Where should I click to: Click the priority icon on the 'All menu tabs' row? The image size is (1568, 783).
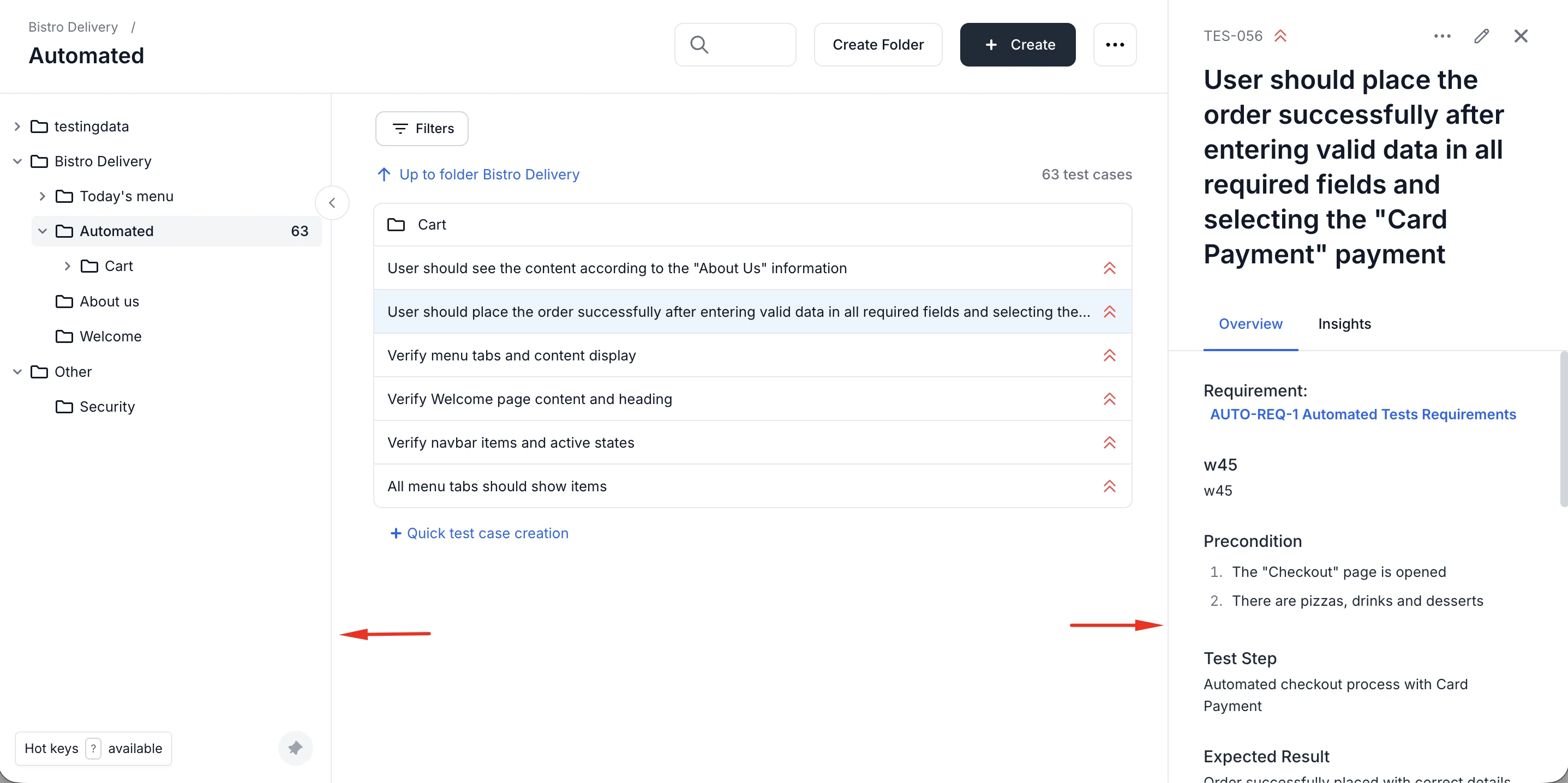1109,486
